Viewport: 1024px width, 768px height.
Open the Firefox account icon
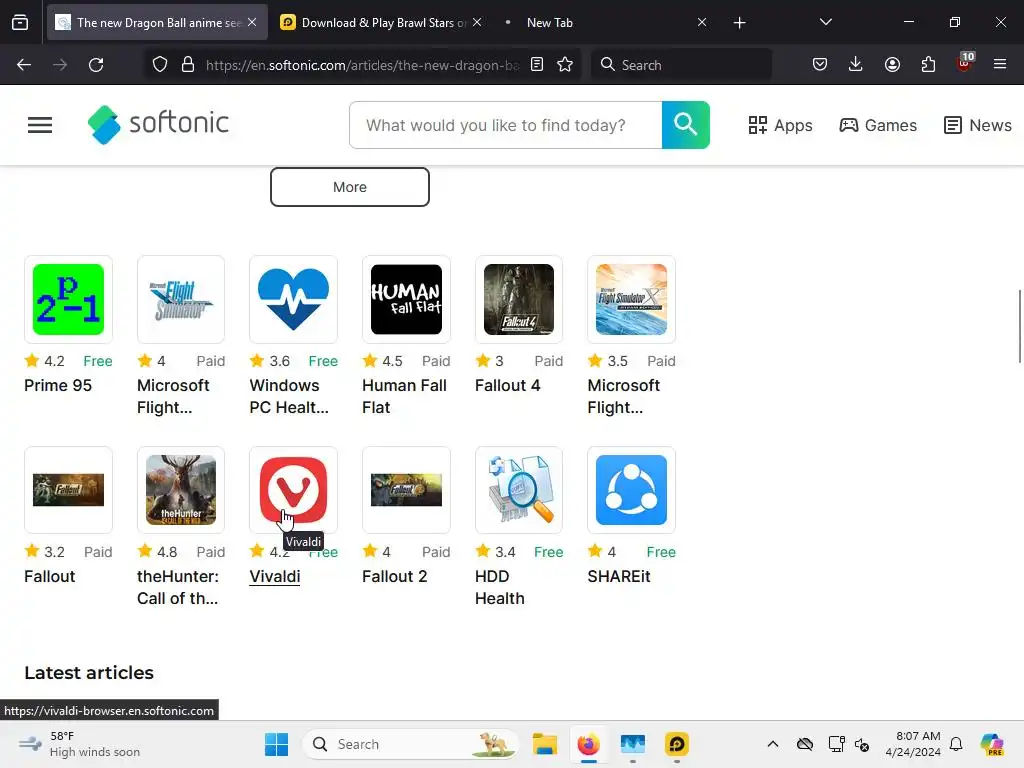pos(892,65)
